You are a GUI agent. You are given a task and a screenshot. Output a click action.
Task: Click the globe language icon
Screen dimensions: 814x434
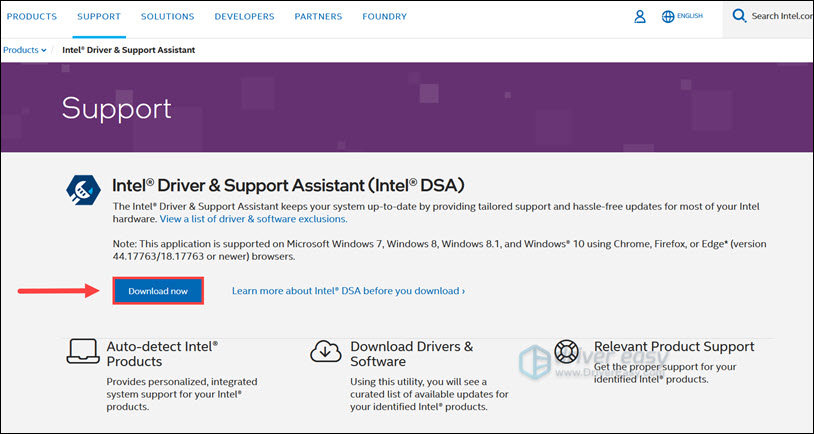tap(668, 17)
